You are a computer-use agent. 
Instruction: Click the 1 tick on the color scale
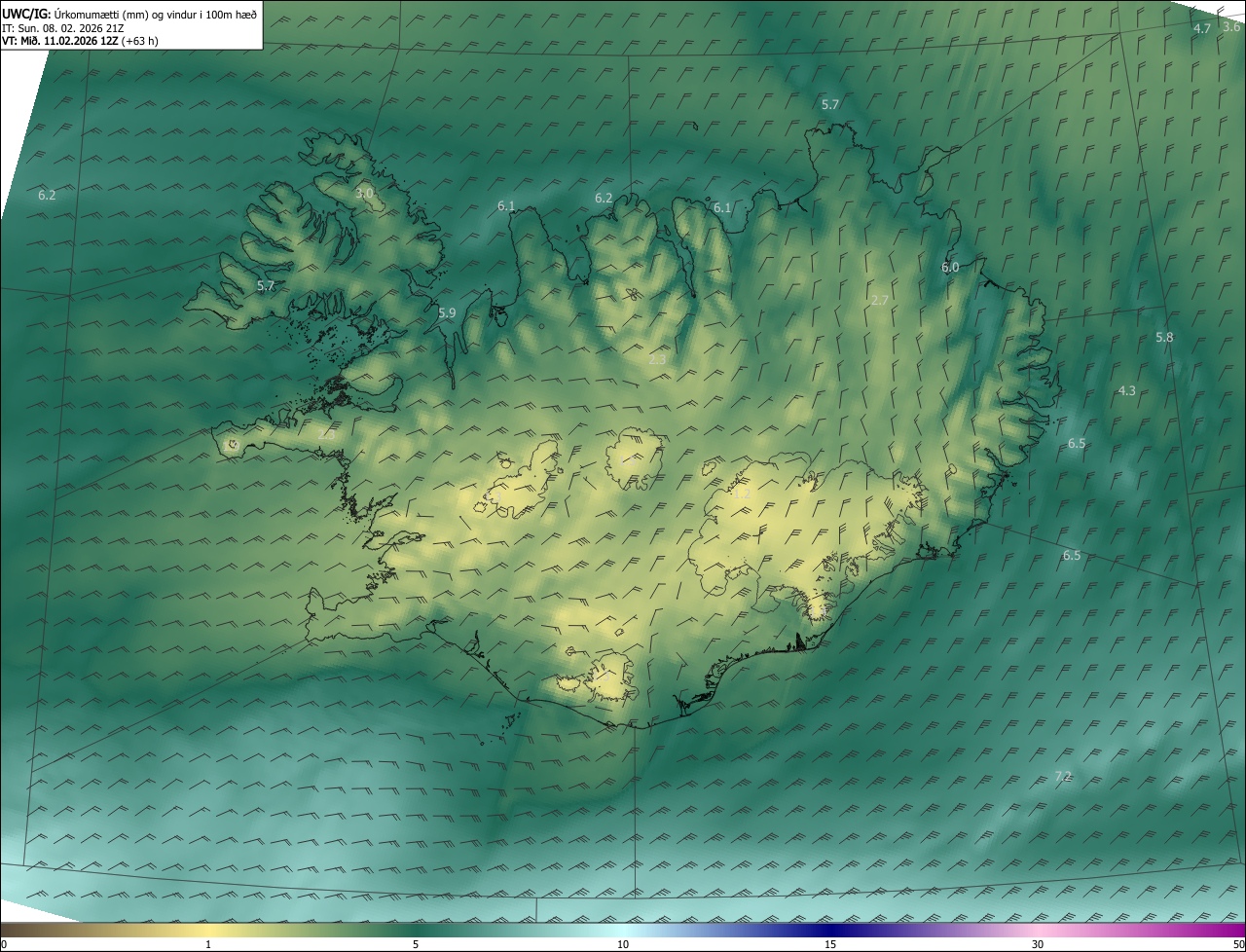[x=208, y=944]
